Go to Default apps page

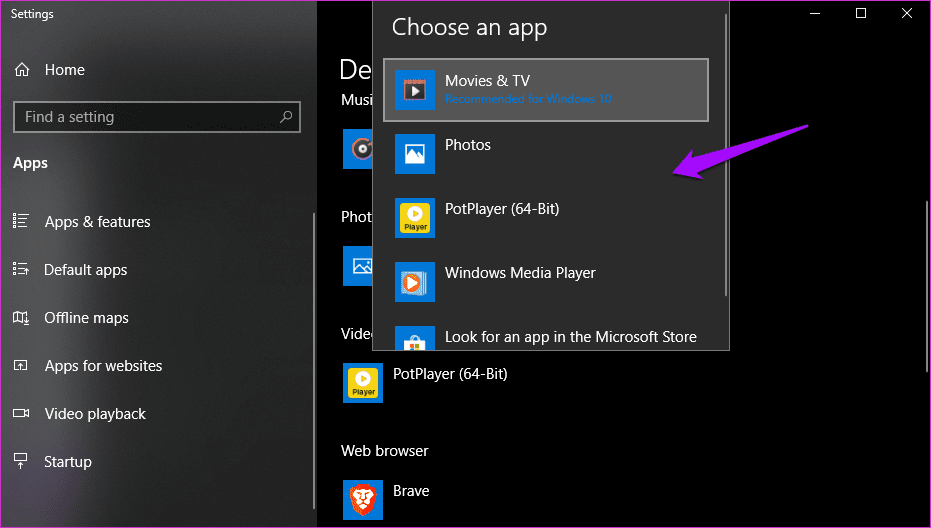[86, 270]
